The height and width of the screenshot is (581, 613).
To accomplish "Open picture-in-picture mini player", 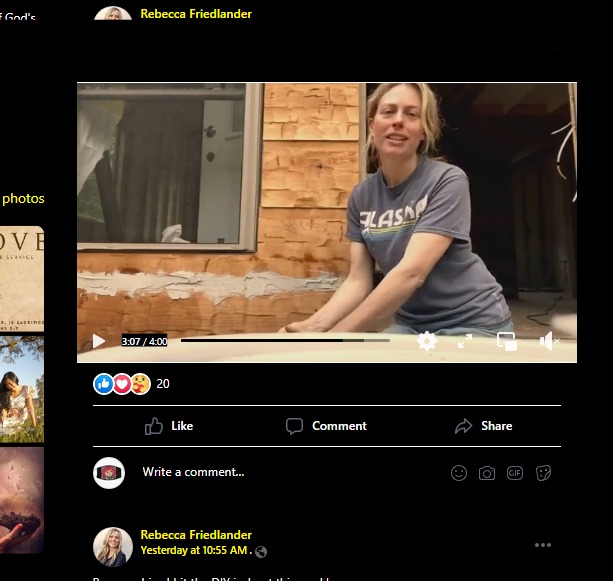I will tap(507, 341).
